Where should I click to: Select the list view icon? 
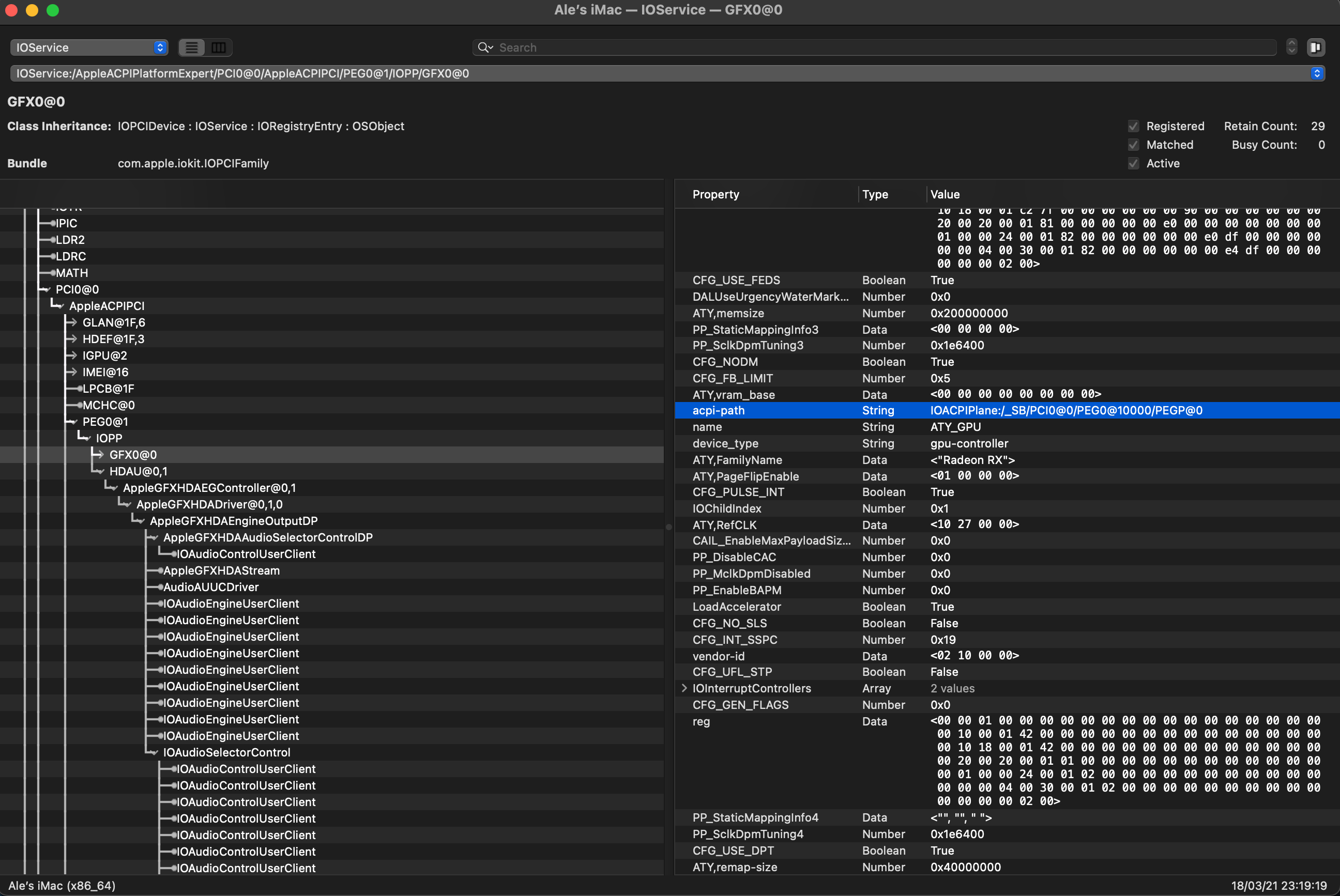[191, 48]
